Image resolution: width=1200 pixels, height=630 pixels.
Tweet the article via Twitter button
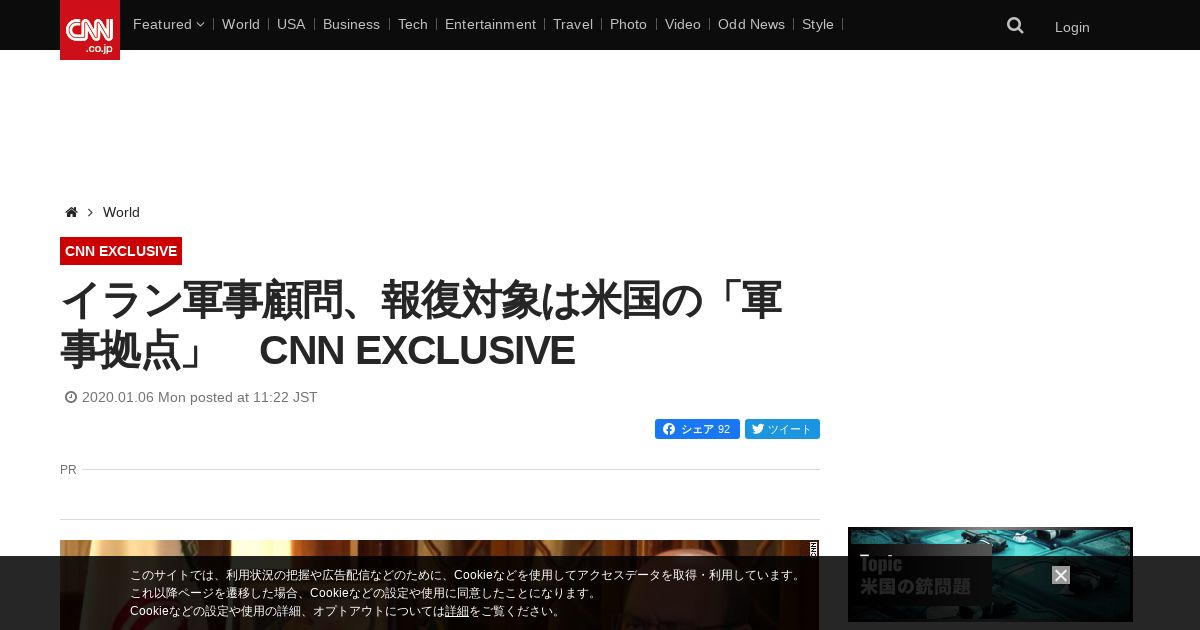pos(782,429)
